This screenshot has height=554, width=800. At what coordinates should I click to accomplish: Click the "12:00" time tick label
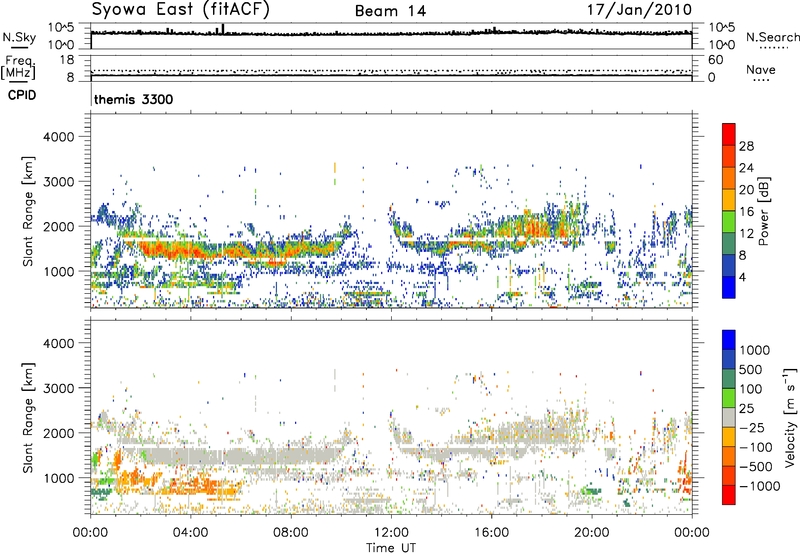point(391,533)
